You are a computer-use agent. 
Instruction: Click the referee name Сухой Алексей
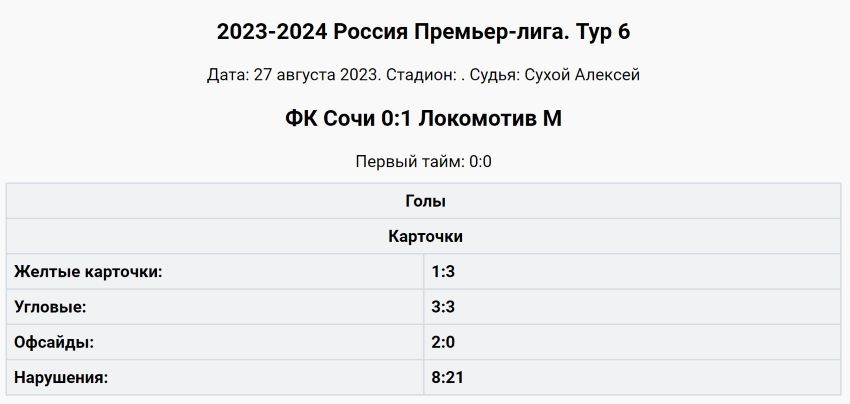coord(583,75)
